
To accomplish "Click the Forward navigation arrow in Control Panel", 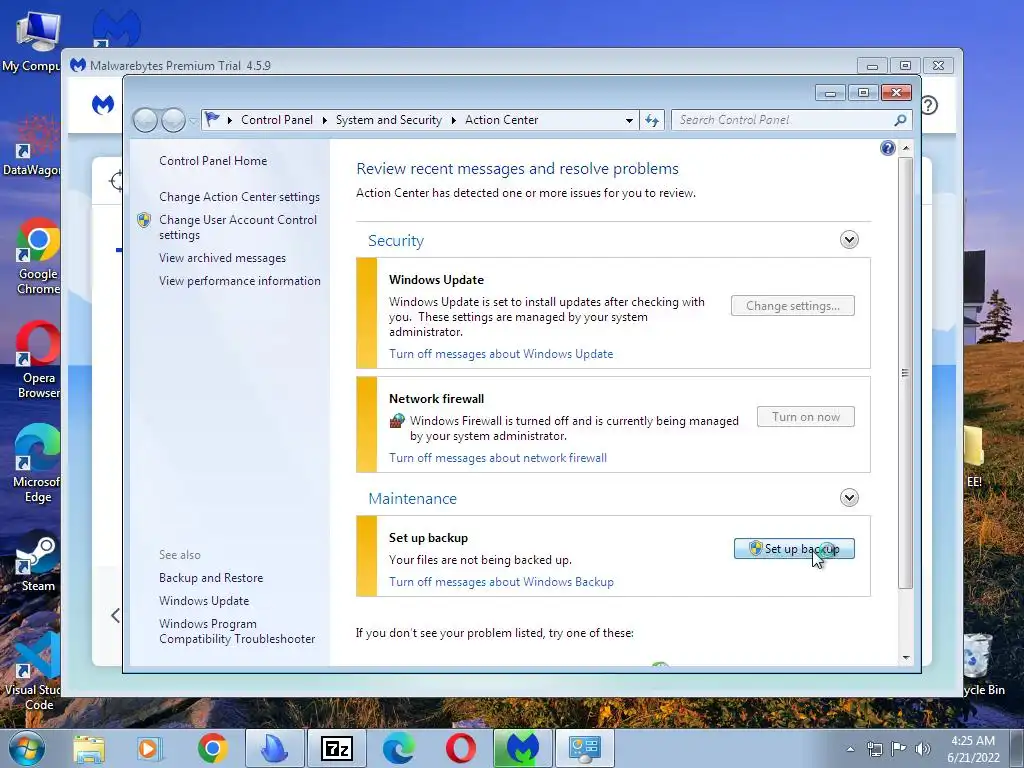I will coord(173,120).
